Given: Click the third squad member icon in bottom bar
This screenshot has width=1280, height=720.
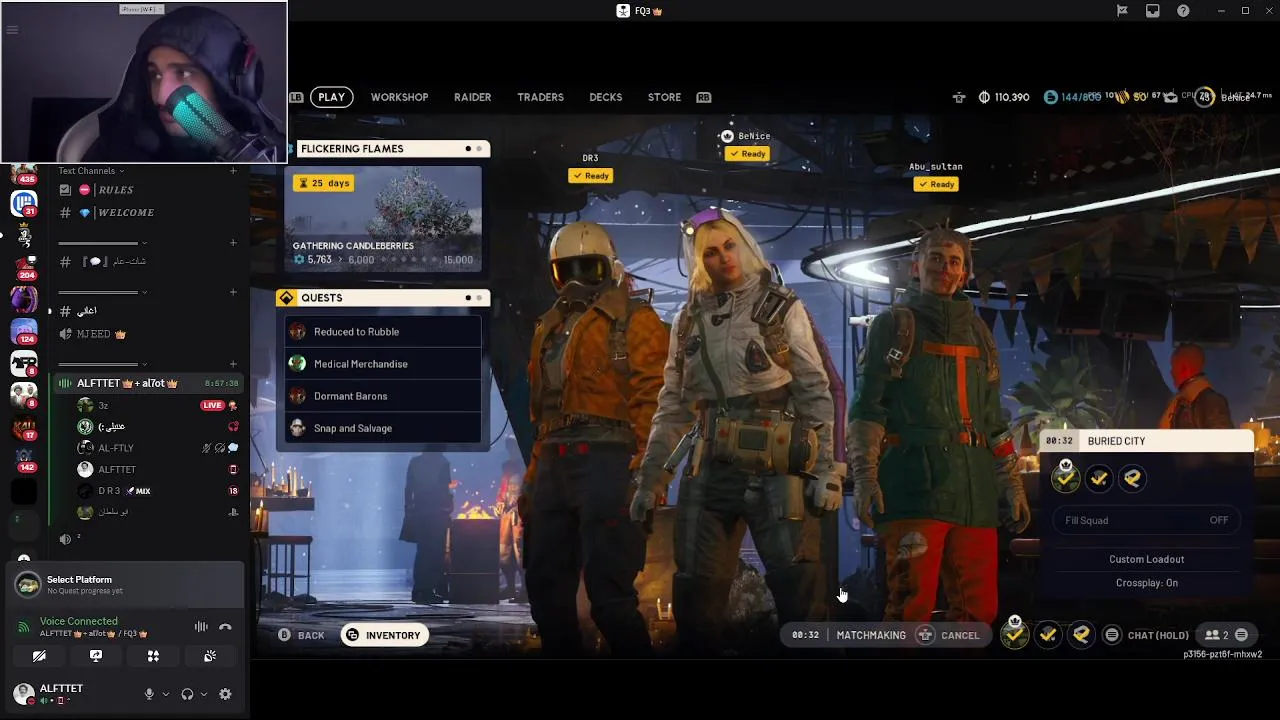Looking at the screenshot, I should (x=1081, y=634).
